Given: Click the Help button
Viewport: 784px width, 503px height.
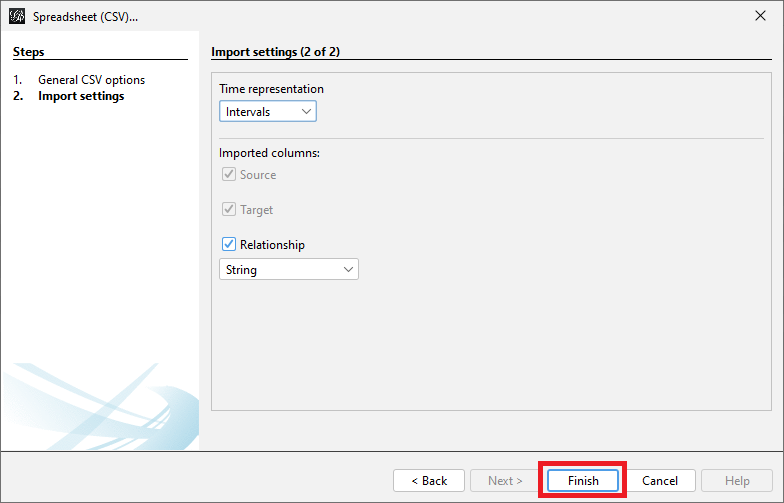Looking at the screenshot, I should tap(737, 481).
